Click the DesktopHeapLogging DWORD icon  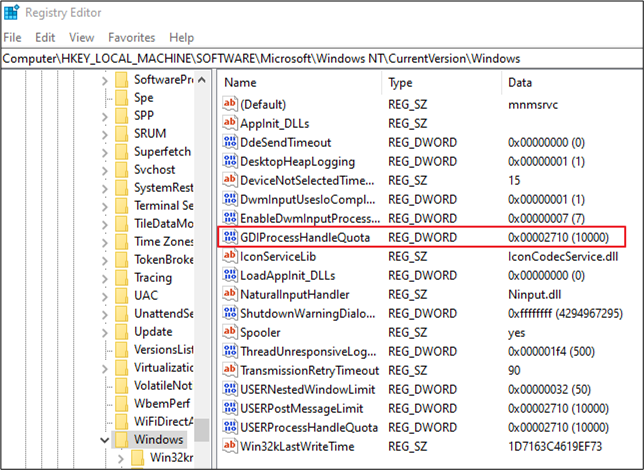230,161
